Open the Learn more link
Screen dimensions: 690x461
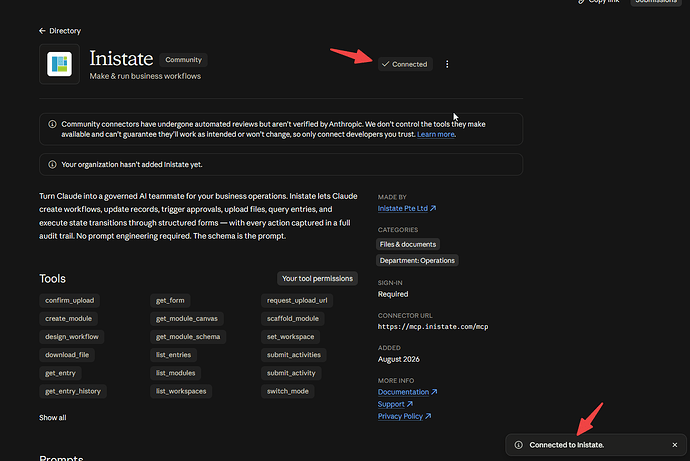coord(436,134)
